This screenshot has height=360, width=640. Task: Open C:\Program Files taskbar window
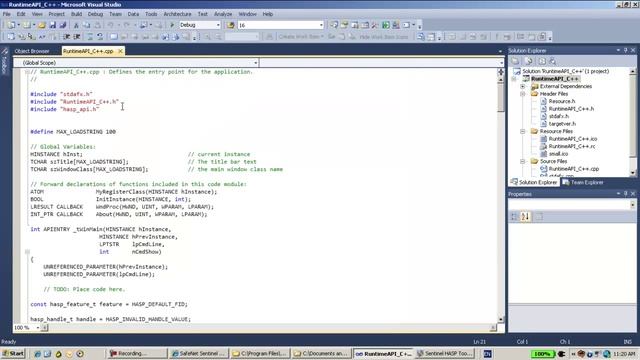coord(260,353)
